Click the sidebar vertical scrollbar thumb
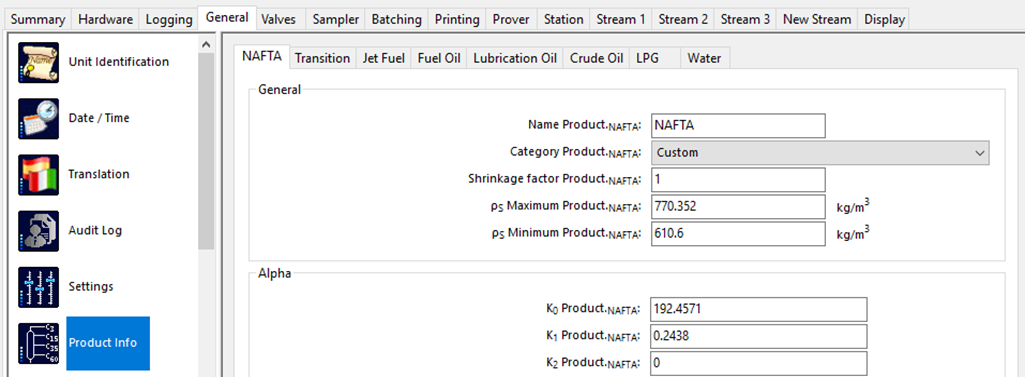The width and height of the screenshot is (1025, 377). coord(206,151)
